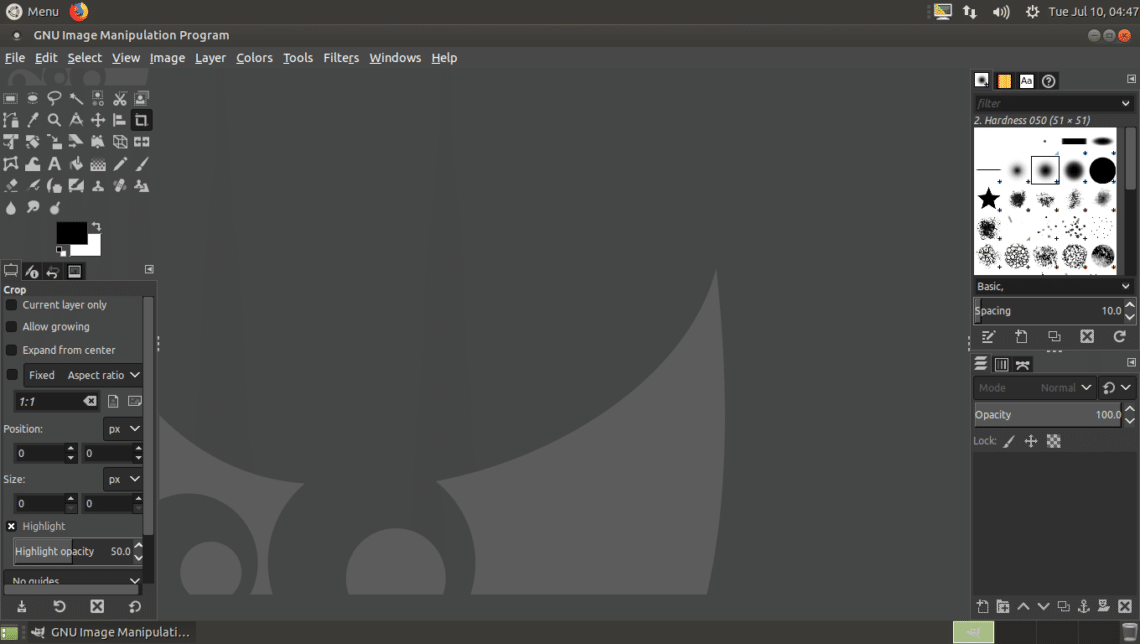Image resolution: width=1140 pixels, height=644 pixels.
Task: Click the layer Opacity slider
Action: click(x=1047, y=414)
